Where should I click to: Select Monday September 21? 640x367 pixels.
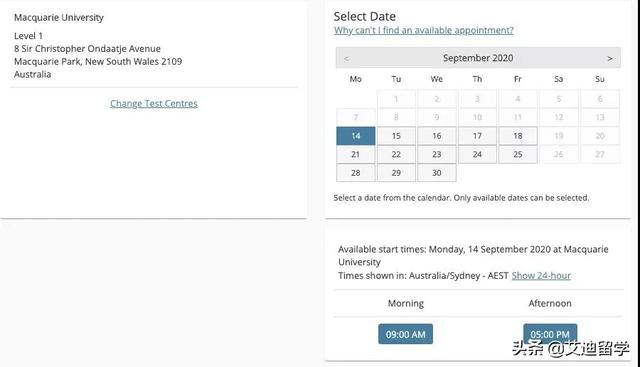[356, 154]
